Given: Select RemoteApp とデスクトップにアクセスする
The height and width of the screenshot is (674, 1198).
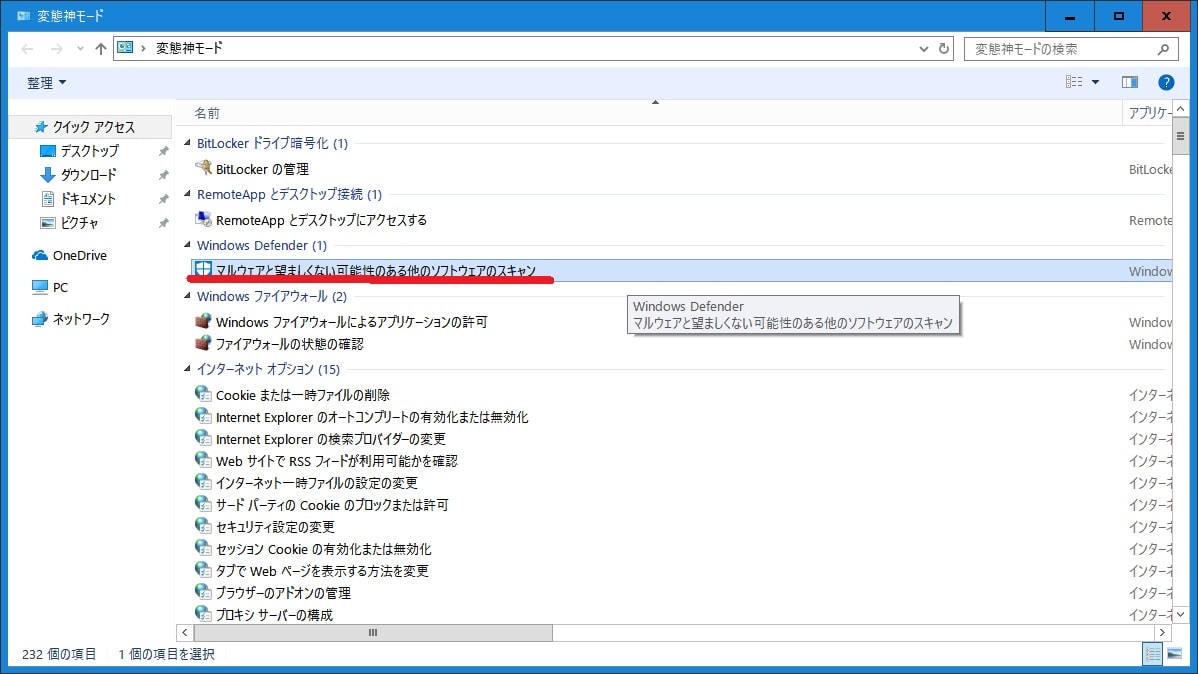Looking at the screenshot, I should (321, 220).
